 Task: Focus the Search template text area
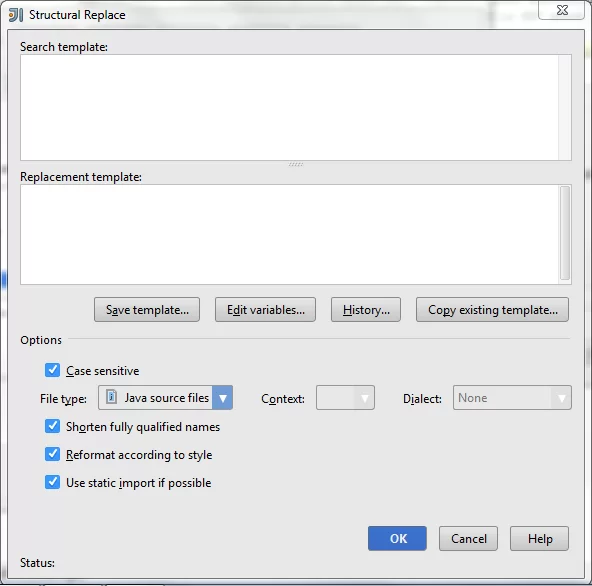pos(289,108)
